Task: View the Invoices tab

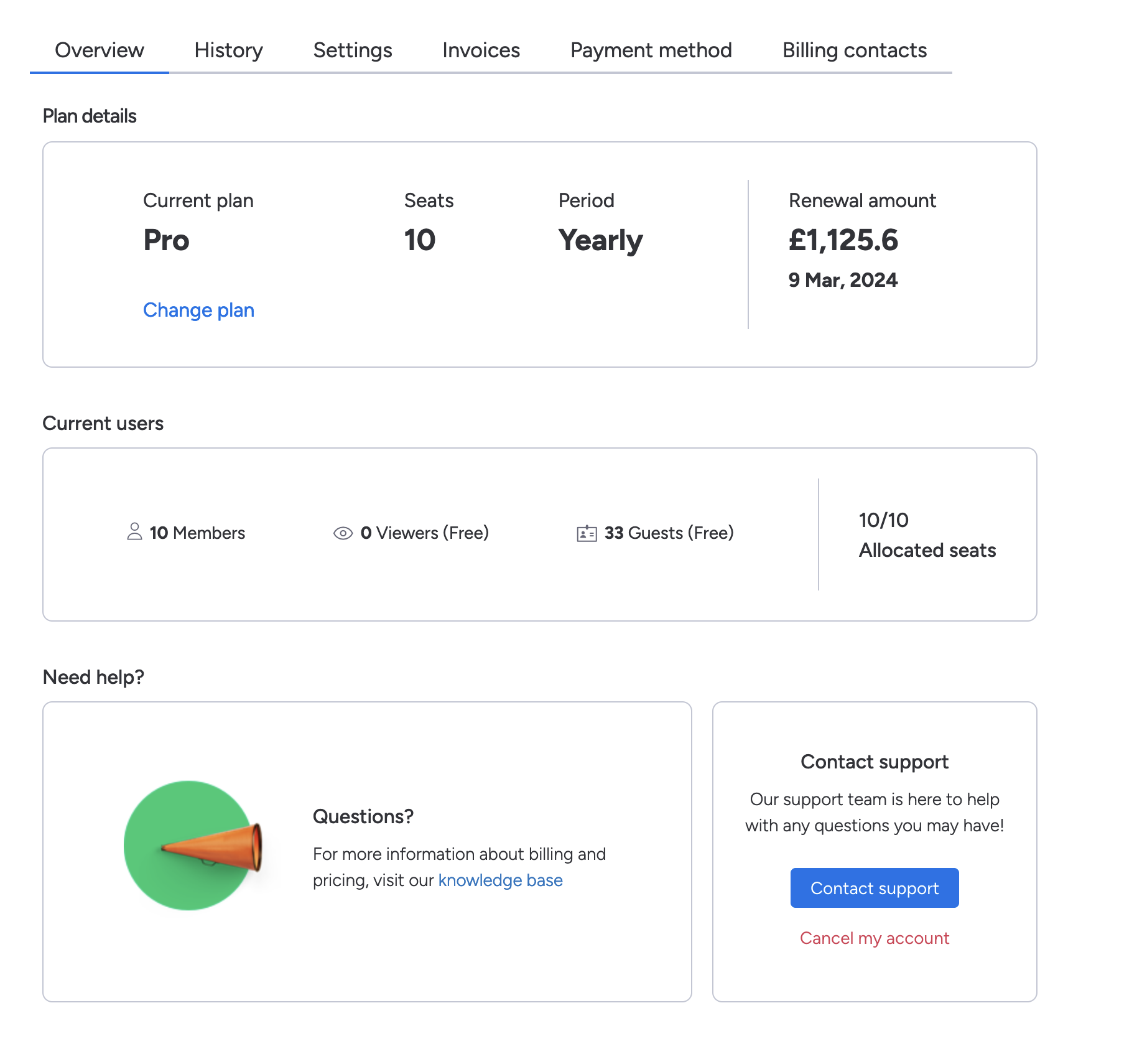Action: point(481,50)
